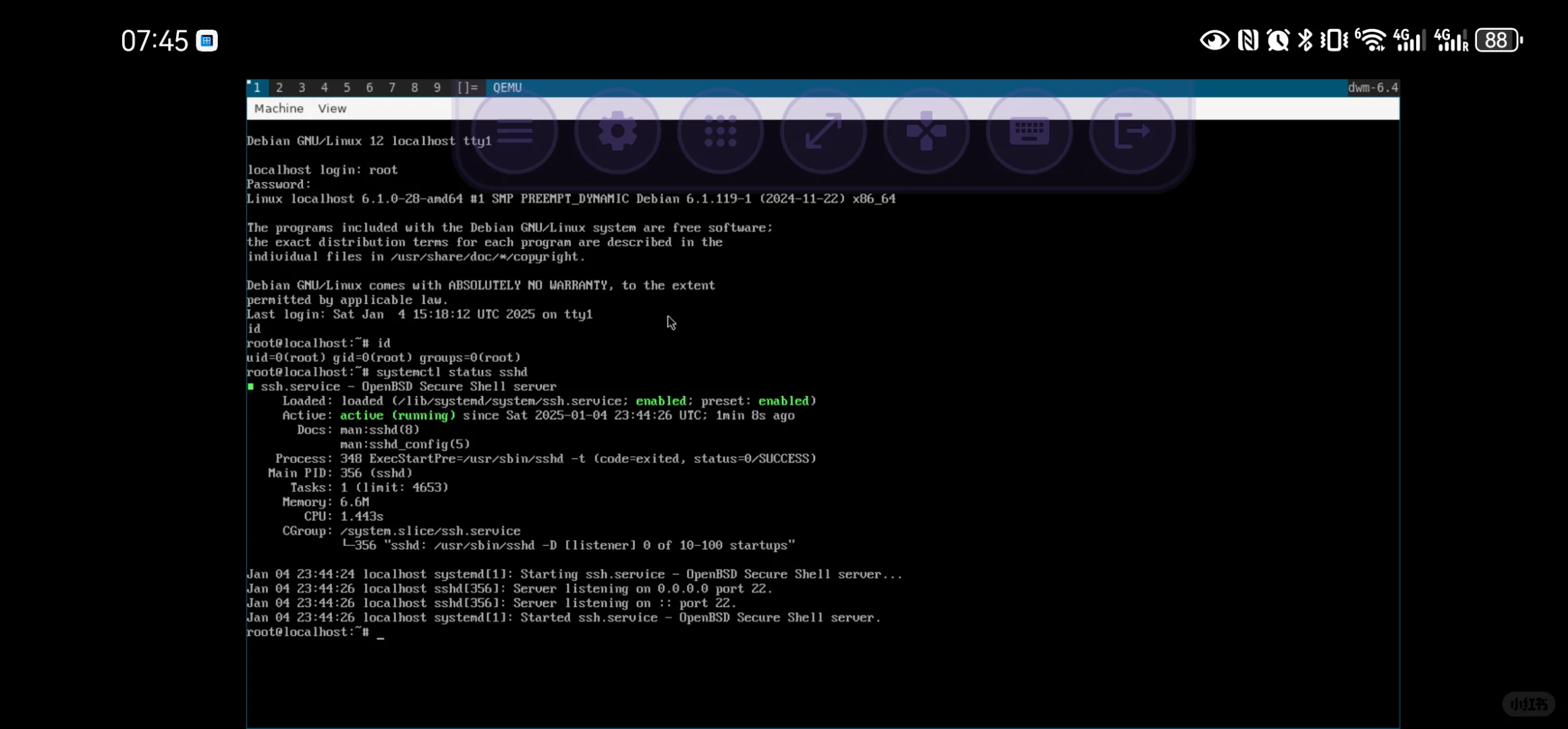Open the gear settings overlay button
The width and height of the screenshot is (1568, 729).
click(x=617, y=132)
